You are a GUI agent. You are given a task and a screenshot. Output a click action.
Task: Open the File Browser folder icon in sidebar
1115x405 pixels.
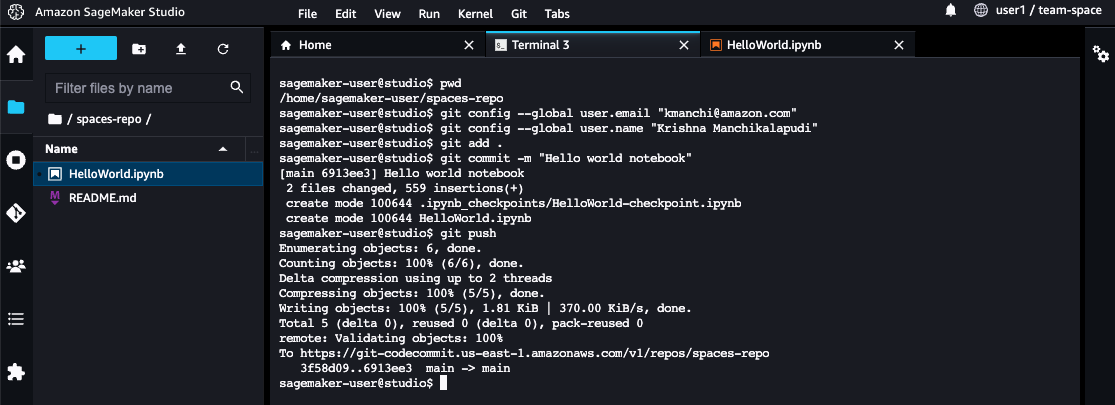[16, 107]
